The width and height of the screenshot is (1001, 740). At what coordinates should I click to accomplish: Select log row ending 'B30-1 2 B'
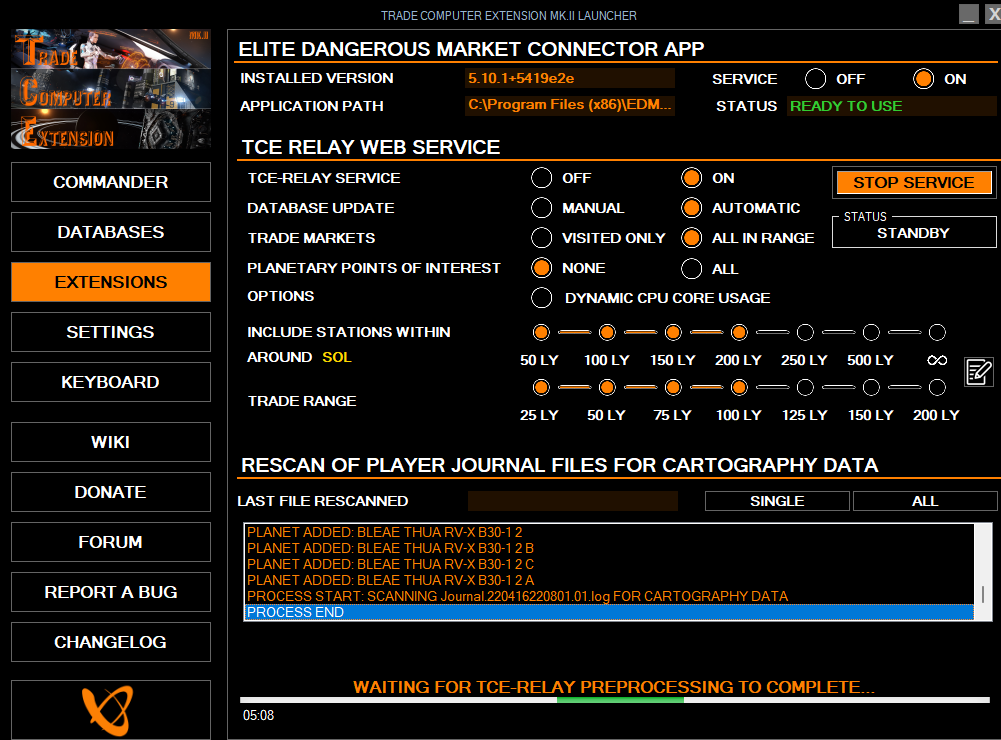(x=610, y=548)
